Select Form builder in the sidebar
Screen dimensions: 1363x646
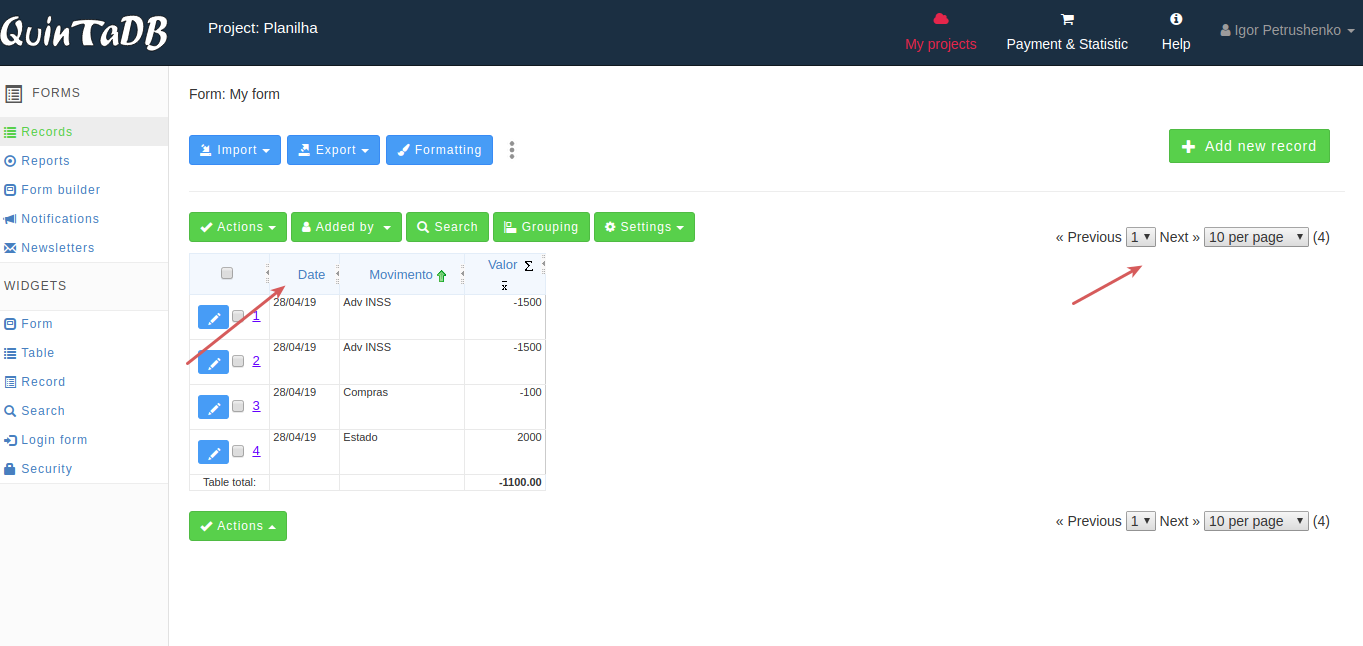[x=60, y=190]
